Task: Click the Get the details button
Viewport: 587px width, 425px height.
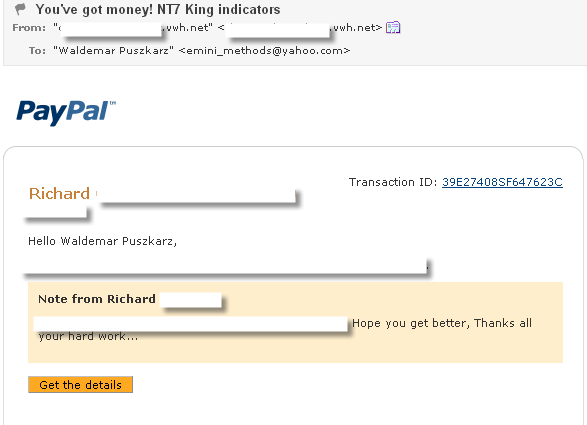Action: coord(80,385)
